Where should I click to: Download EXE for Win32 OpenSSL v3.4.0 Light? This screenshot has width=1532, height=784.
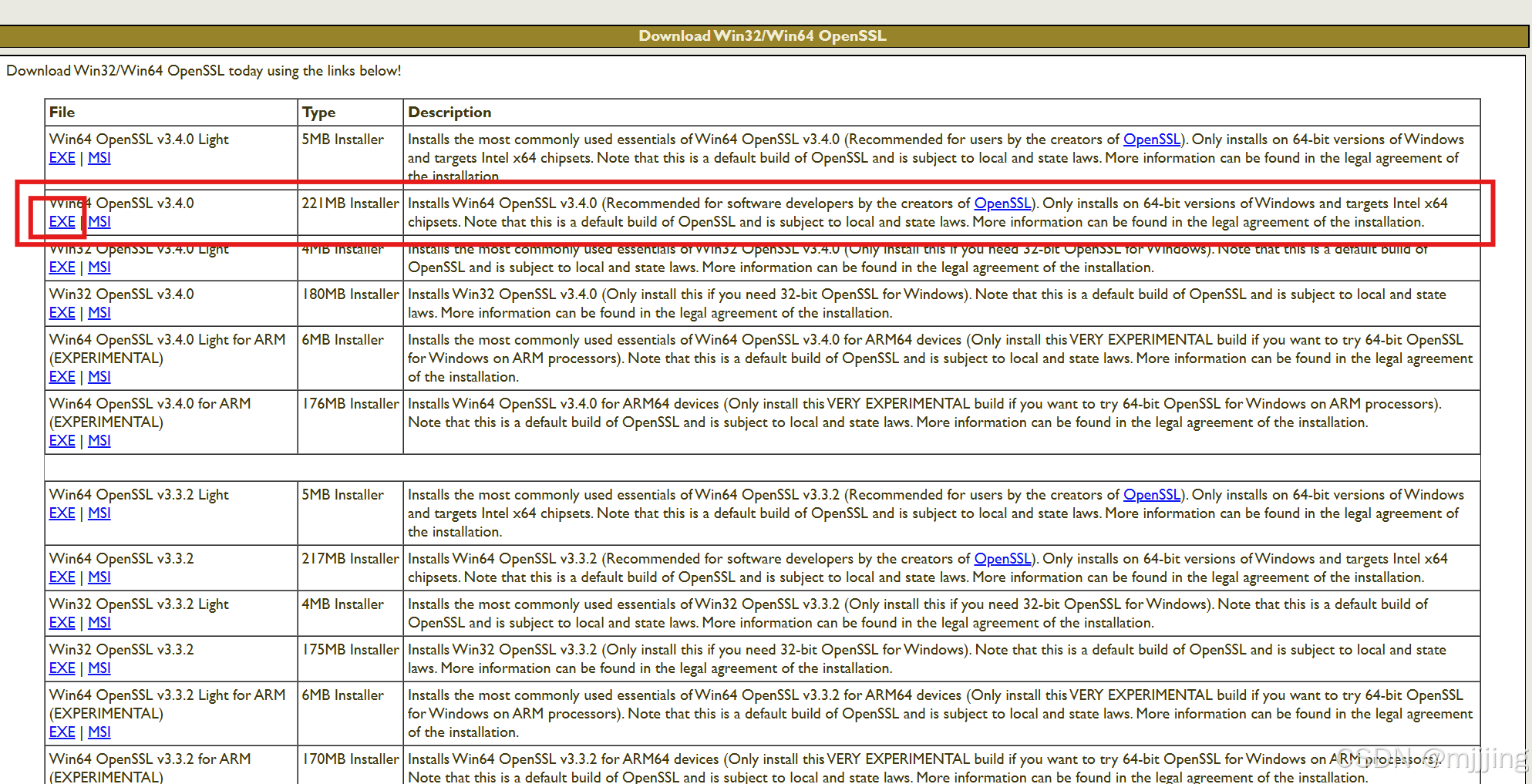coord(62,268)
